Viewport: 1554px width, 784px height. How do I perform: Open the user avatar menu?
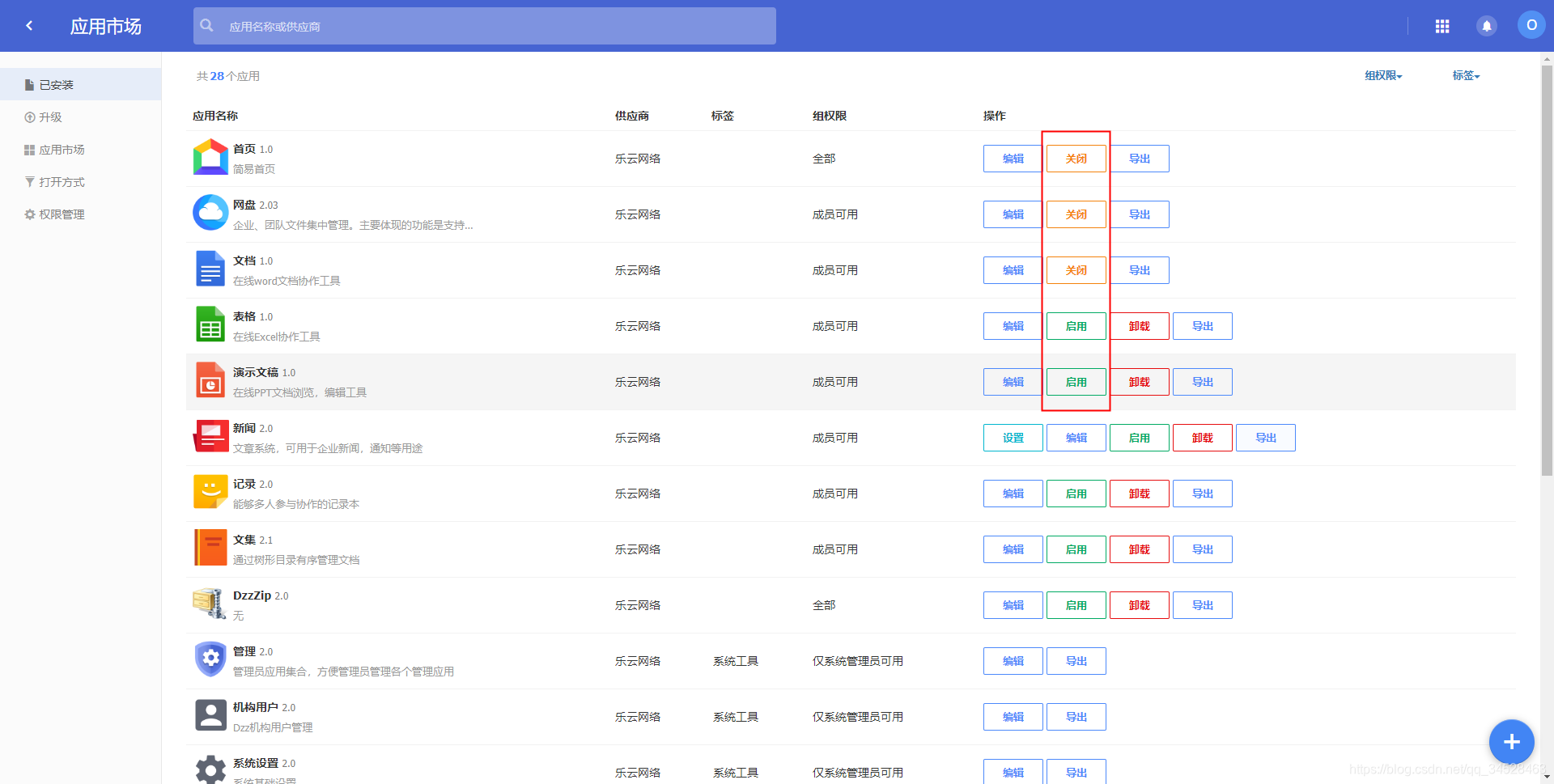click(x=1531, y=25)
